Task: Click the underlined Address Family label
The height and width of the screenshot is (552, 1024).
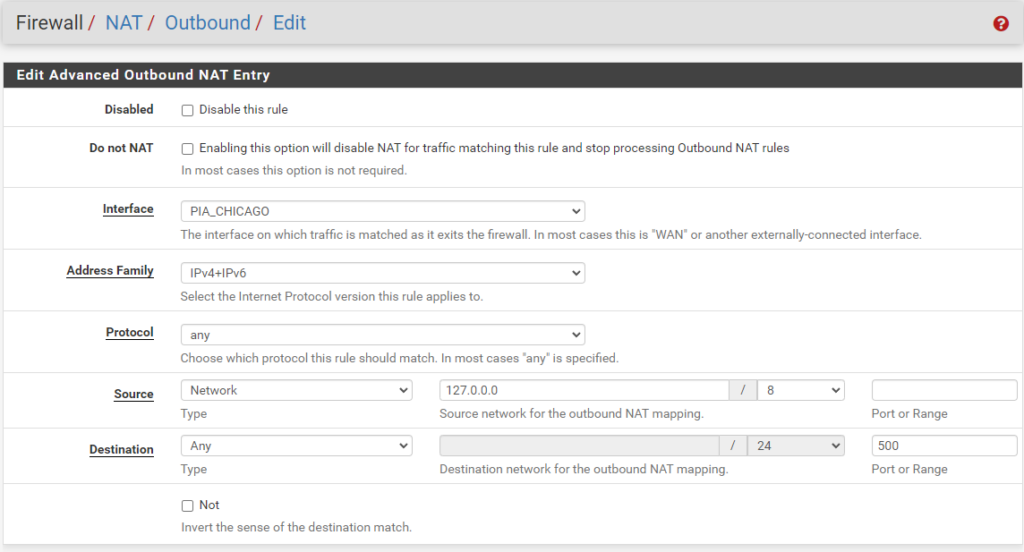Action: (110, 271)
